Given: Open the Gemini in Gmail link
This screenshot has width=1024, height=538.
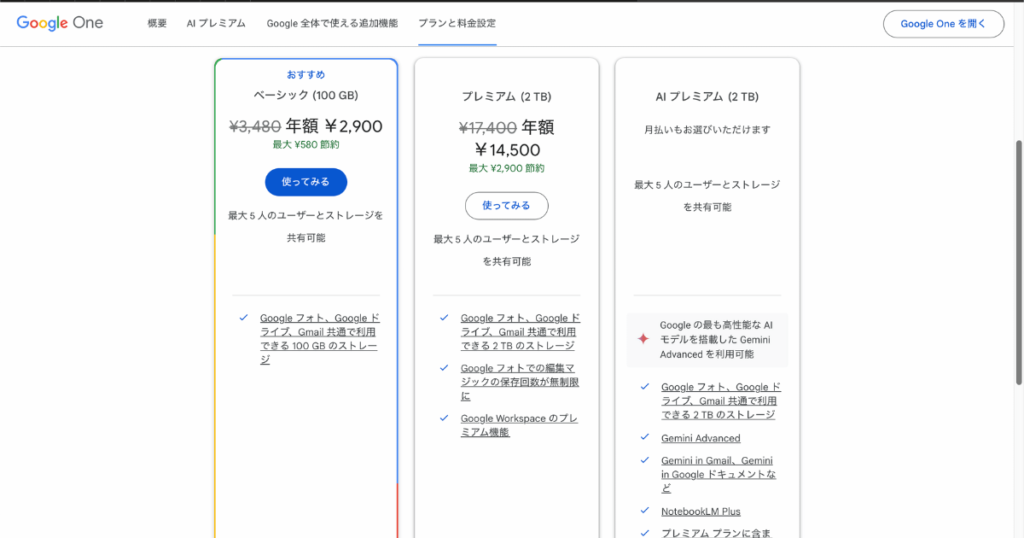Looking at the screenshot, I should coord(718,475).
